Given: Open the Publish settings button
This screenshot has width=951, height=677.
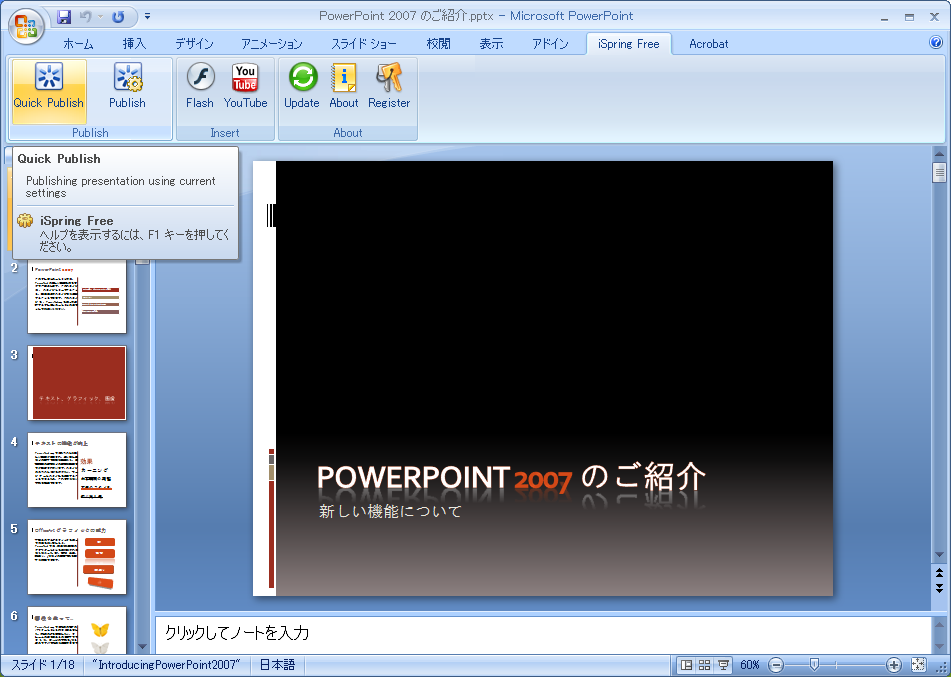Looking at the screenshot, I should tap(127, 86).
